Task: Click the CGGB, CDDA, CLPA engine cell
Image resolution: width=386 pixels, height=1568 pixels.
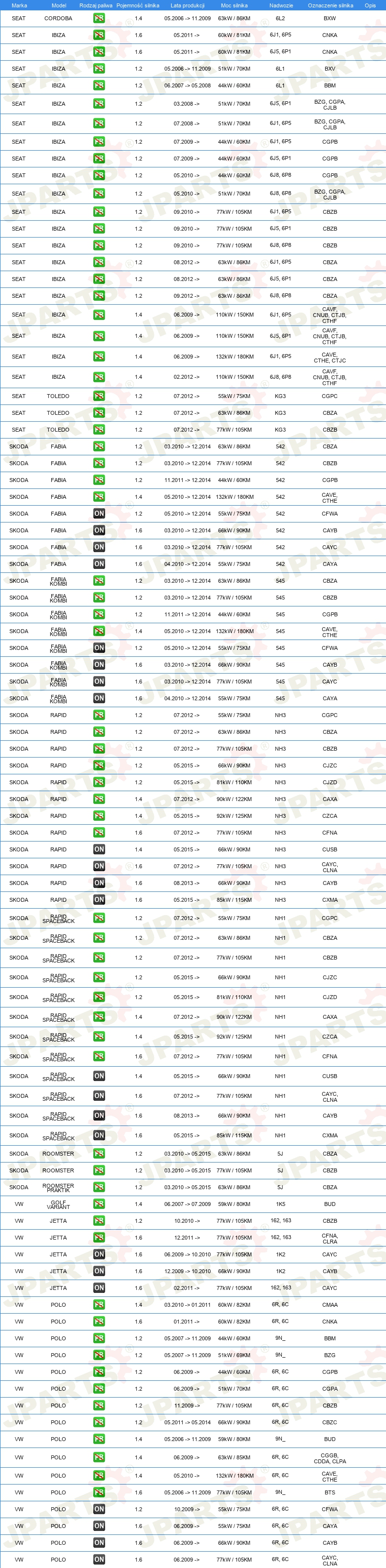Action: point(330,1458)
